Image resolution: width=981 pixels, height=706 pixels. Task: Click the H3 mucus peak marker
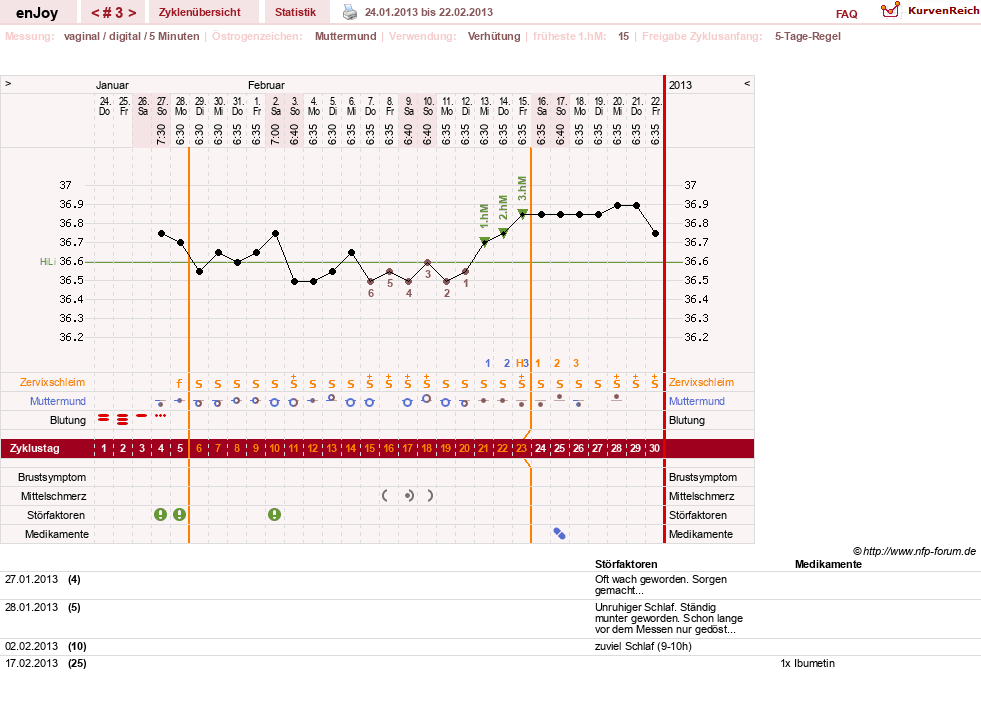pos(522,363)
